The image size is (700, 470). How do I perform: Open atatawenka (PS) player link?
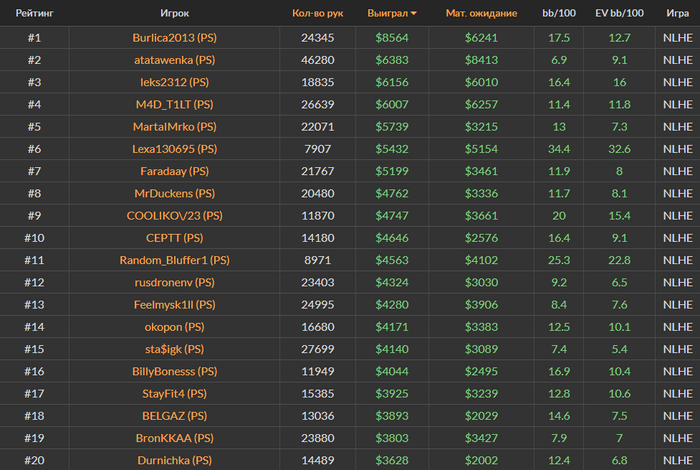point(175,60)
